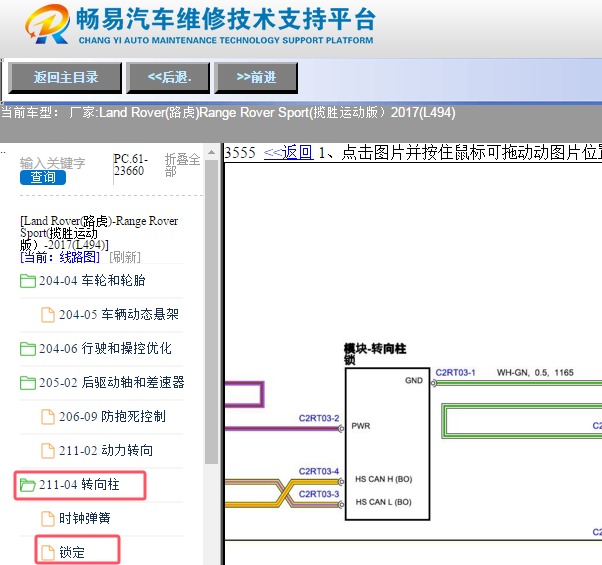Click the PC.61-23660 text

pyautogui.click(x=131, y=165)
